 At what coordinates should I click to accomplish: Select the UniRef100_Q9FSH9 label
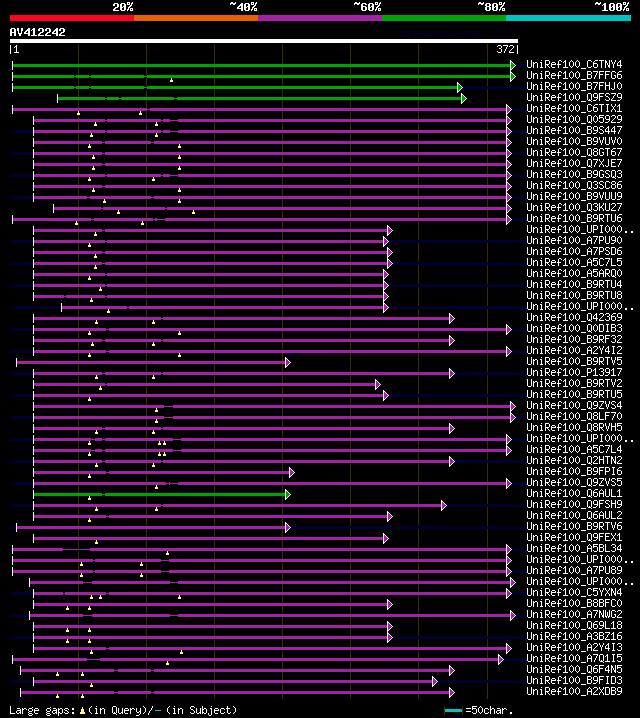pyautogui.click(x=574, y=504)
